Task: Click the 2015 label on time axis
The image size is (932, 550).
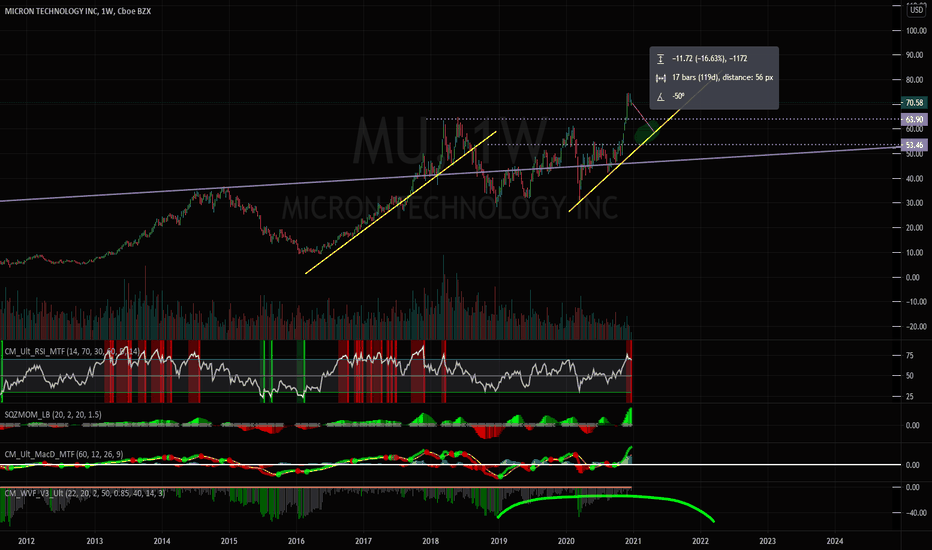Action: pyautogui.click(x=229, y=541)
